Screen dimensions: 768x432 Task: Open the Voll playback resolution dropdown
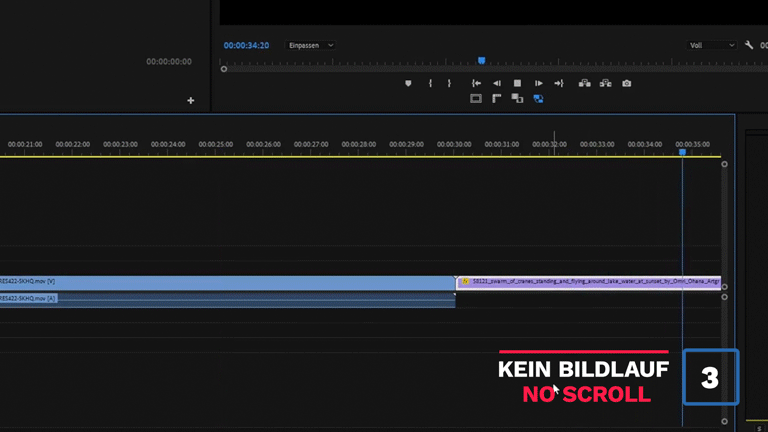(x=712, y=45)
